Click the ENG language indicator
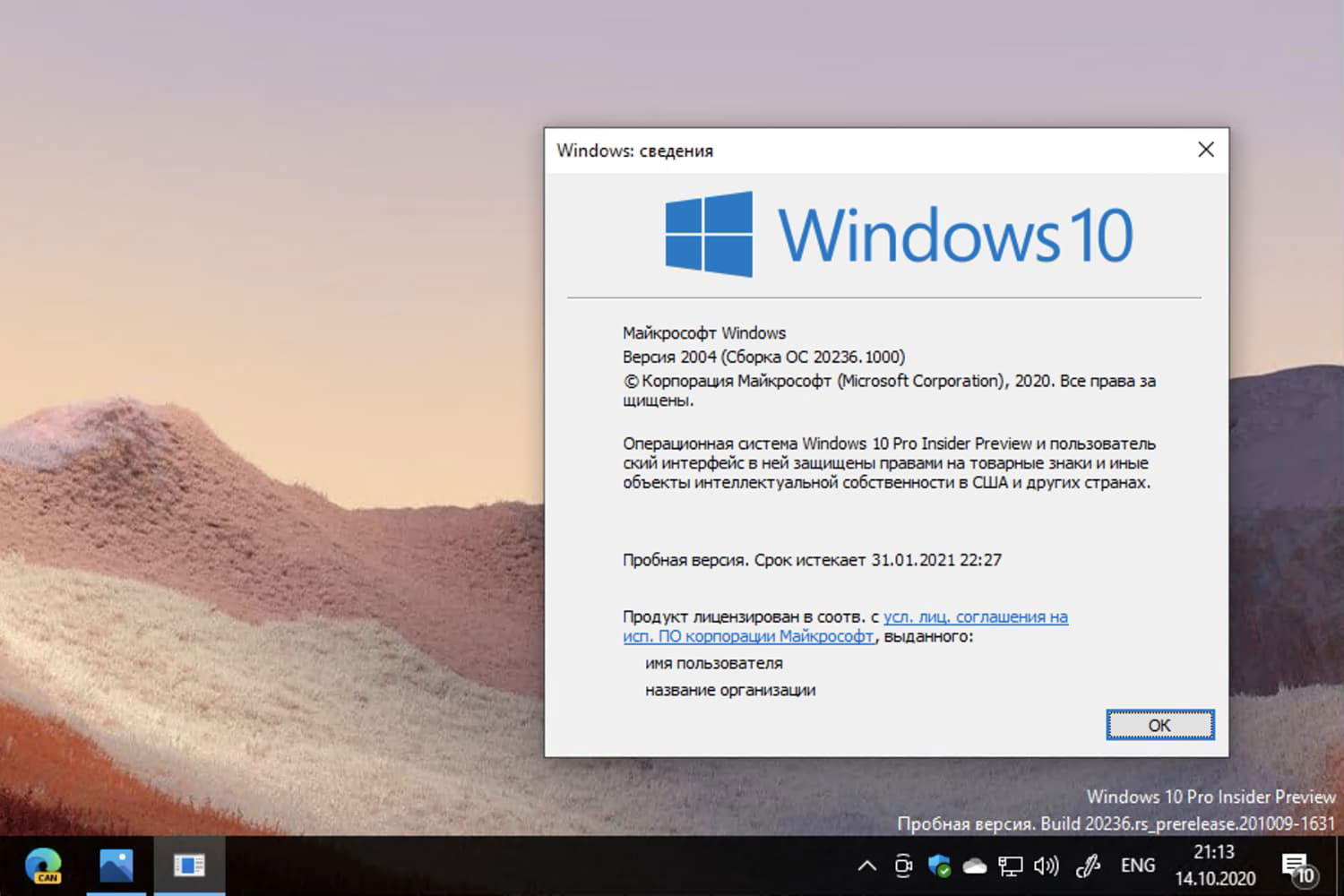 click(1138, 866)
